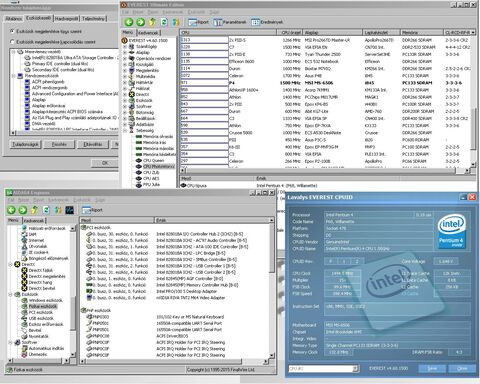
Task: Select show devices by connection radio button
Action: coord(12,42)
